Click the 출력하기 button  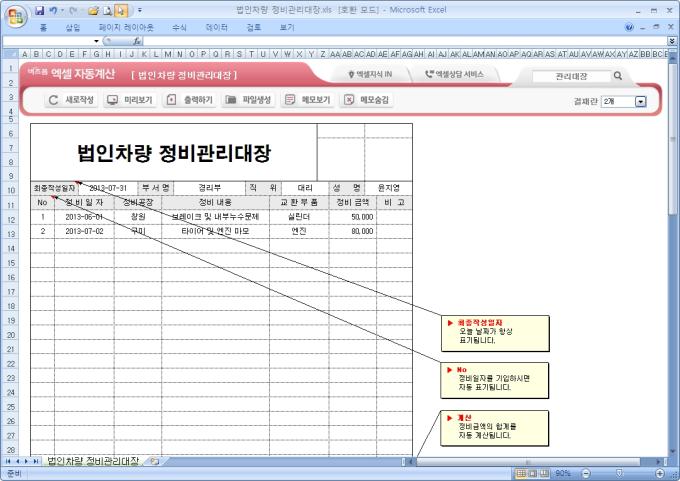coord(190,100)
